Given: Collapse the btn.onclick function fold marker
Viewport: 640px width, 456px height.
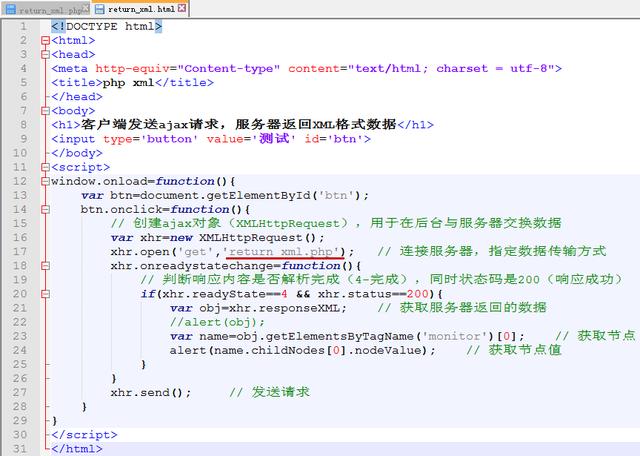Looking at the screenshot, I should (x=45, y=209).
